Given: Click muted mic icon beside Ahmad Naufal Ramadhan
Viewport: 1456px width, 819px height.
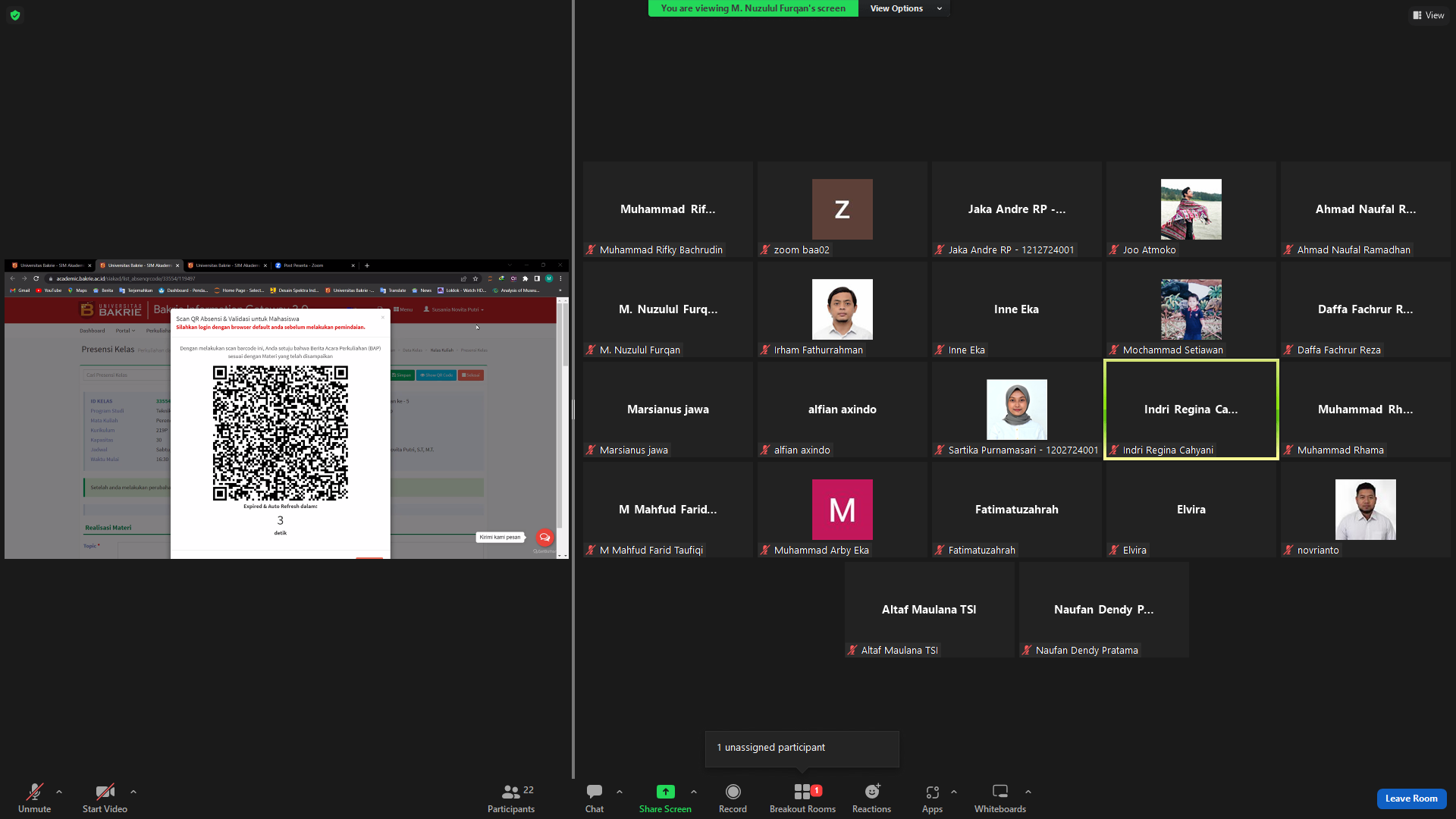Looking at the screenshot, I should 1288,250.
